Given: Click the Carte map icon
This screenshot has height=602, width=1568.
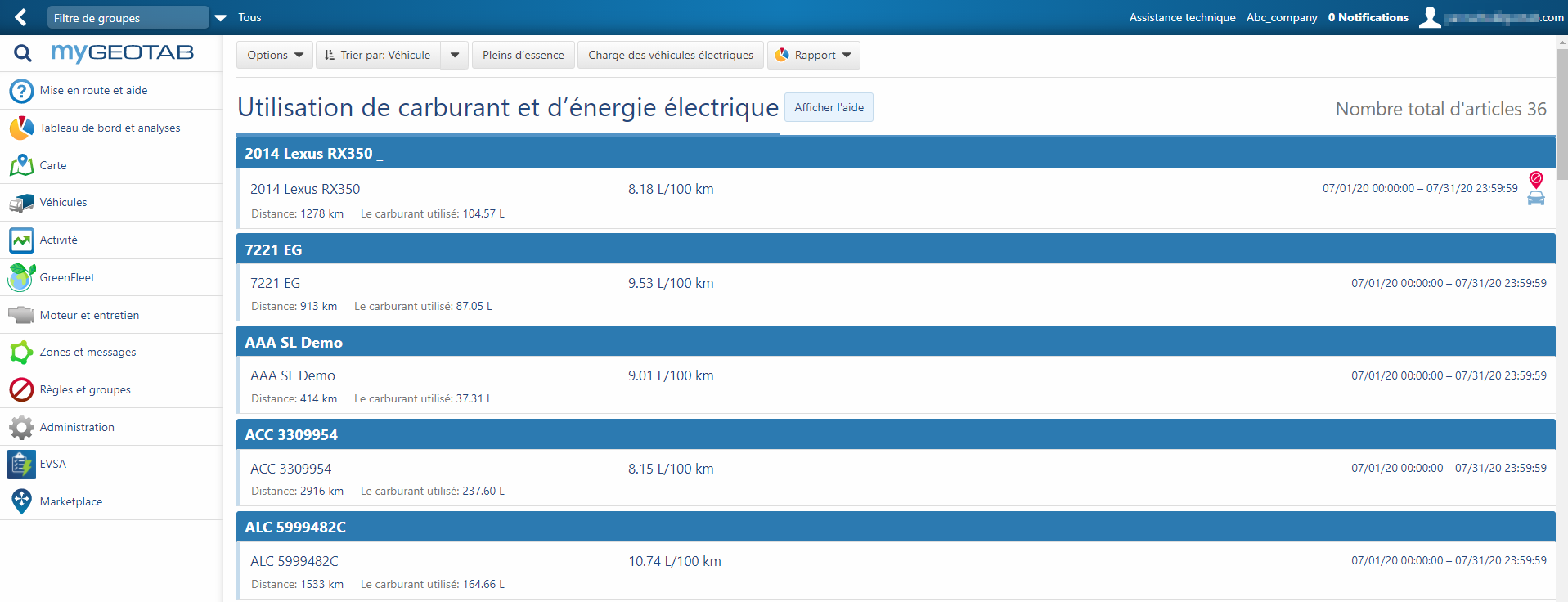Looking at the screenshot, I should (21, 165).
